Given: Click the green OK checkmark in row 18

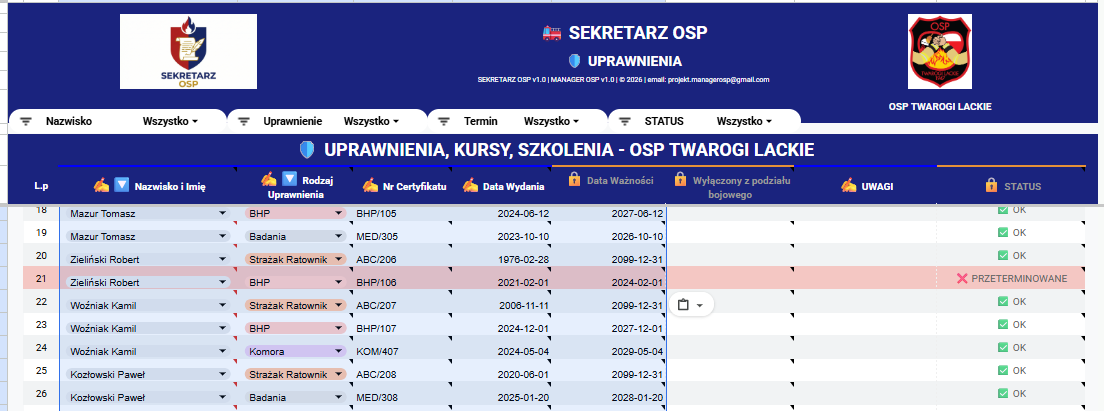Looking at the screenshot, I should tap(1003, 210).
